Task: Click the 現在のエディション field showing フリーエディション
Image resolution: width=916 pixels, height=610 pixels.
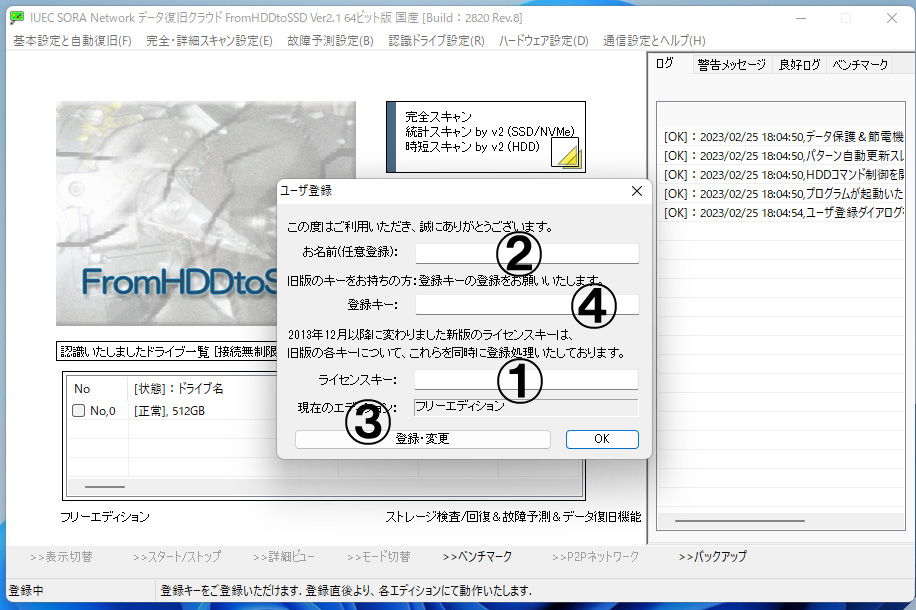Action: pos(526,407)
